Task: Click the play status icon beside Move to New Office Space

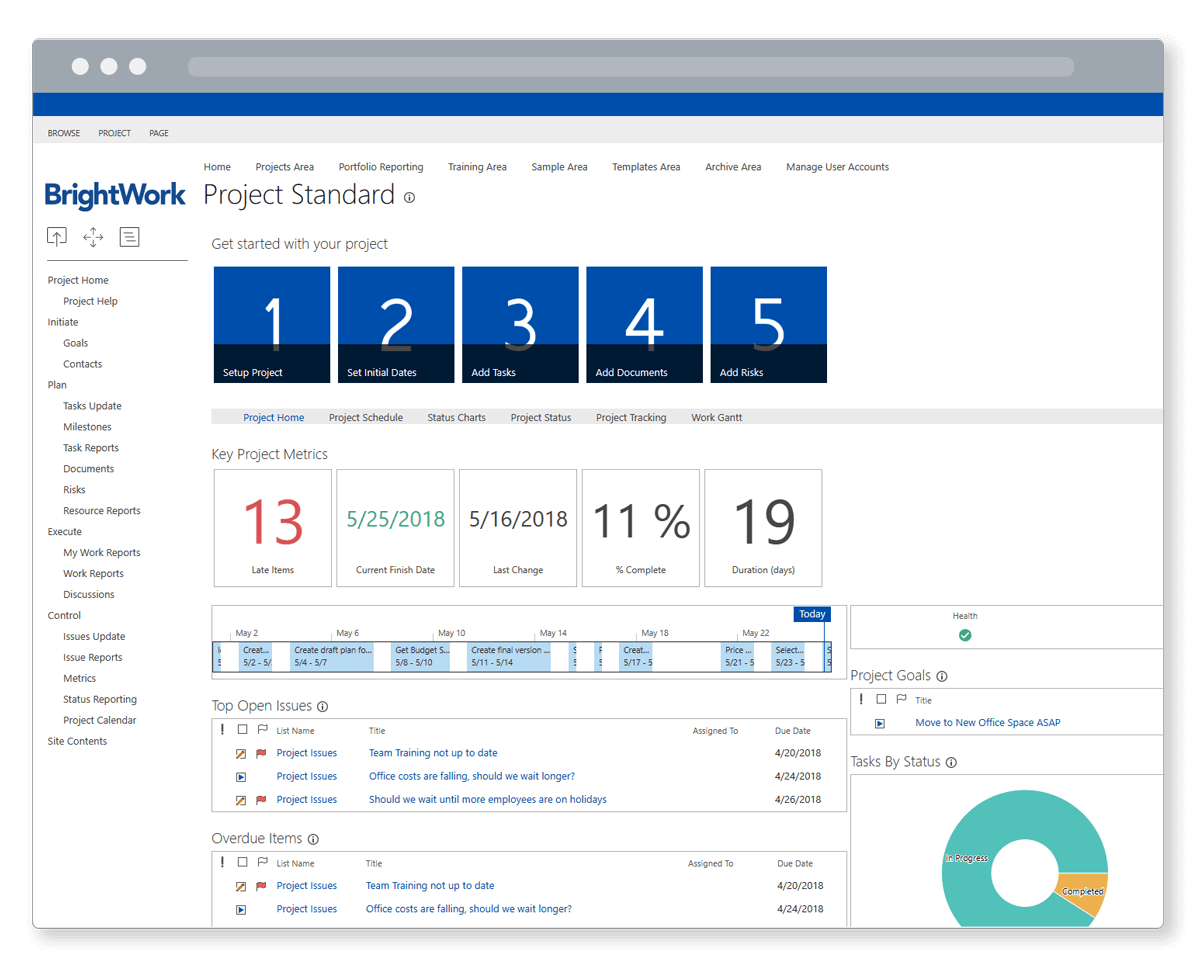Action: [880, 724]
